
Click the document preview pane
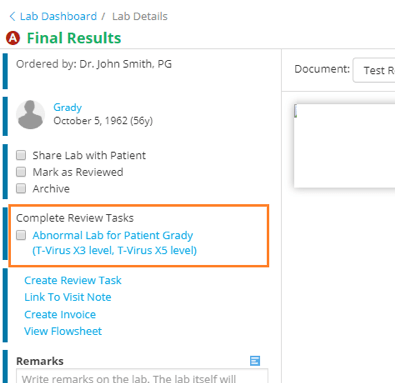344,145
